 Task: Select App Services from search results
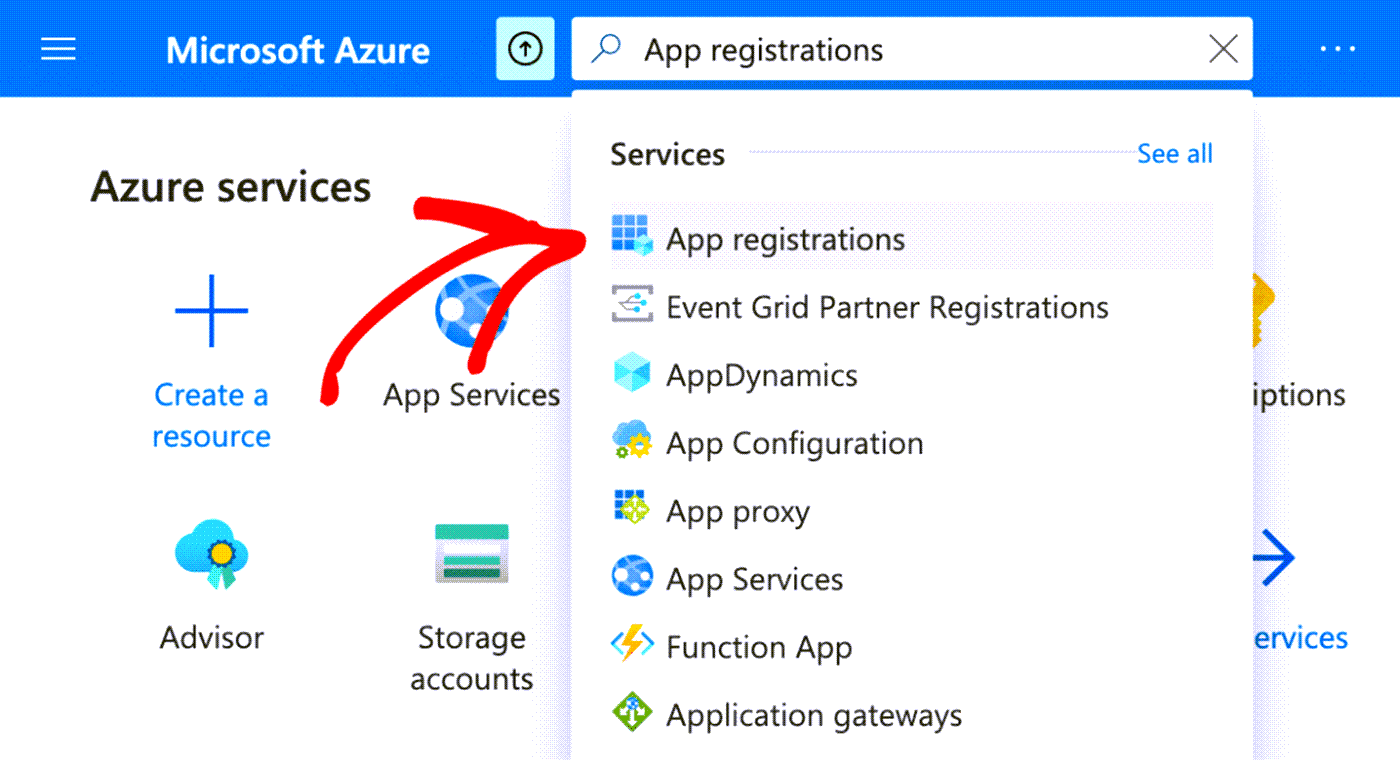pos(754,578)
